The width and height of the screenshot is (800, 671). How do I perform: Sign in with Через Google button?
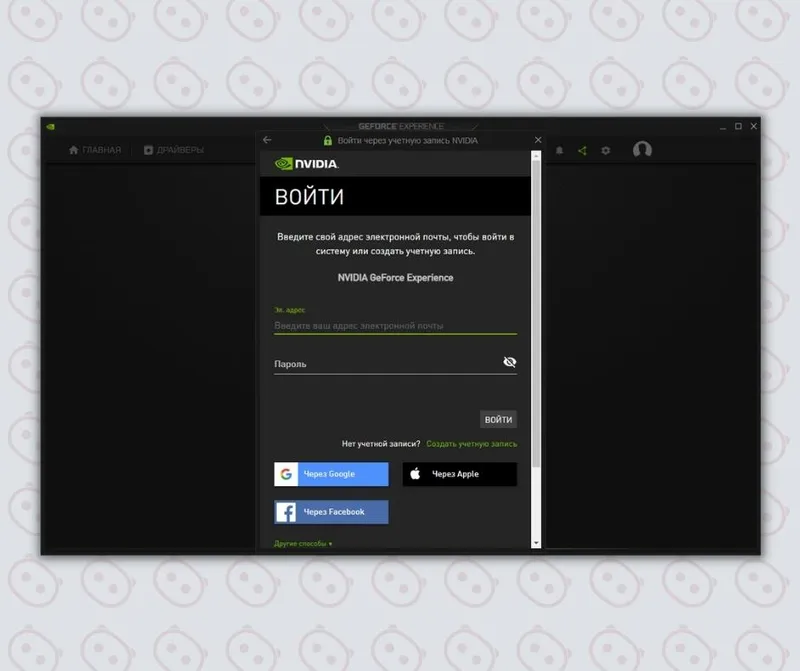click(331, 474)
